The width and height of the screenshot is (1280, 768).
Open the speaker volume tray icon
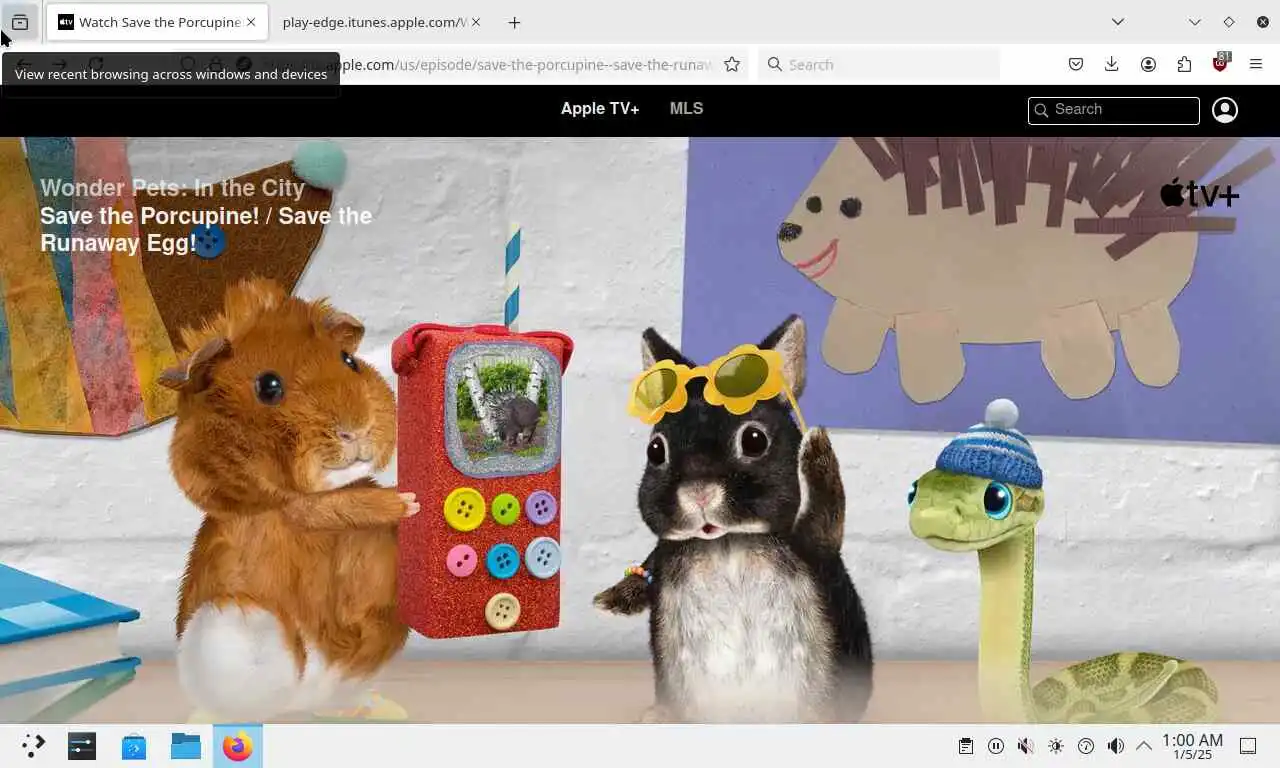[x=1116, y=746]
